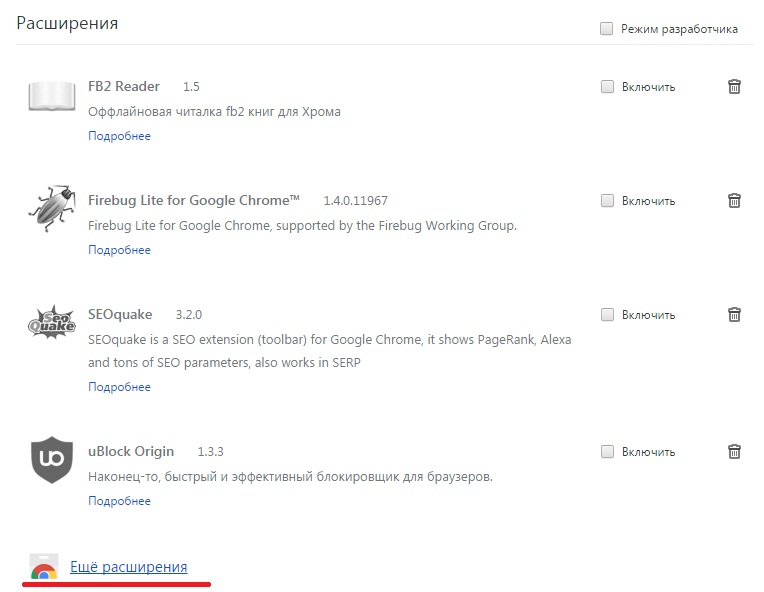Click the FB2 Reader book icon
This screenshot has width=764, height=592.
(x=52, y=97)
